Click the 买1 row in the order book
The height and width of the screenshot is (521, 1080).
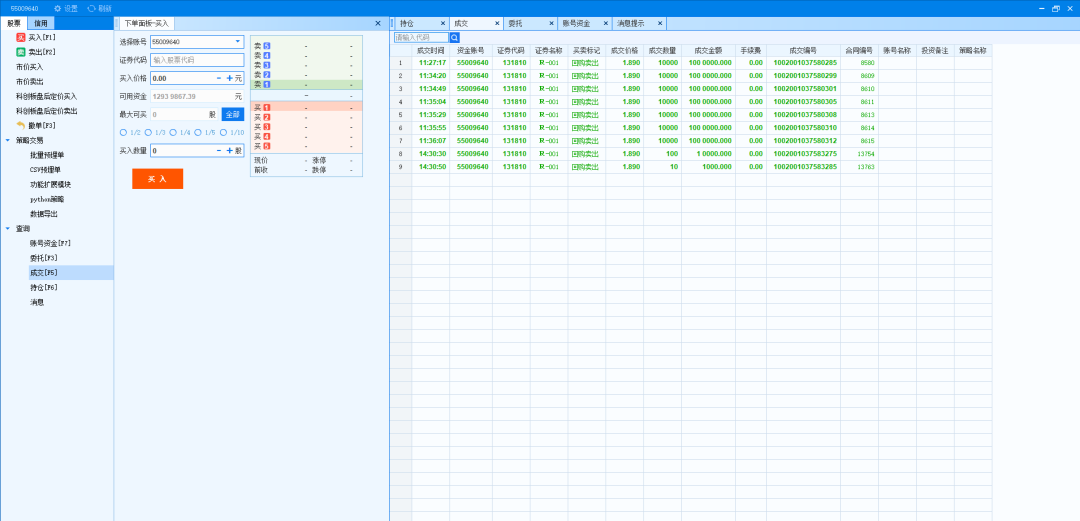tap(306, 108)
